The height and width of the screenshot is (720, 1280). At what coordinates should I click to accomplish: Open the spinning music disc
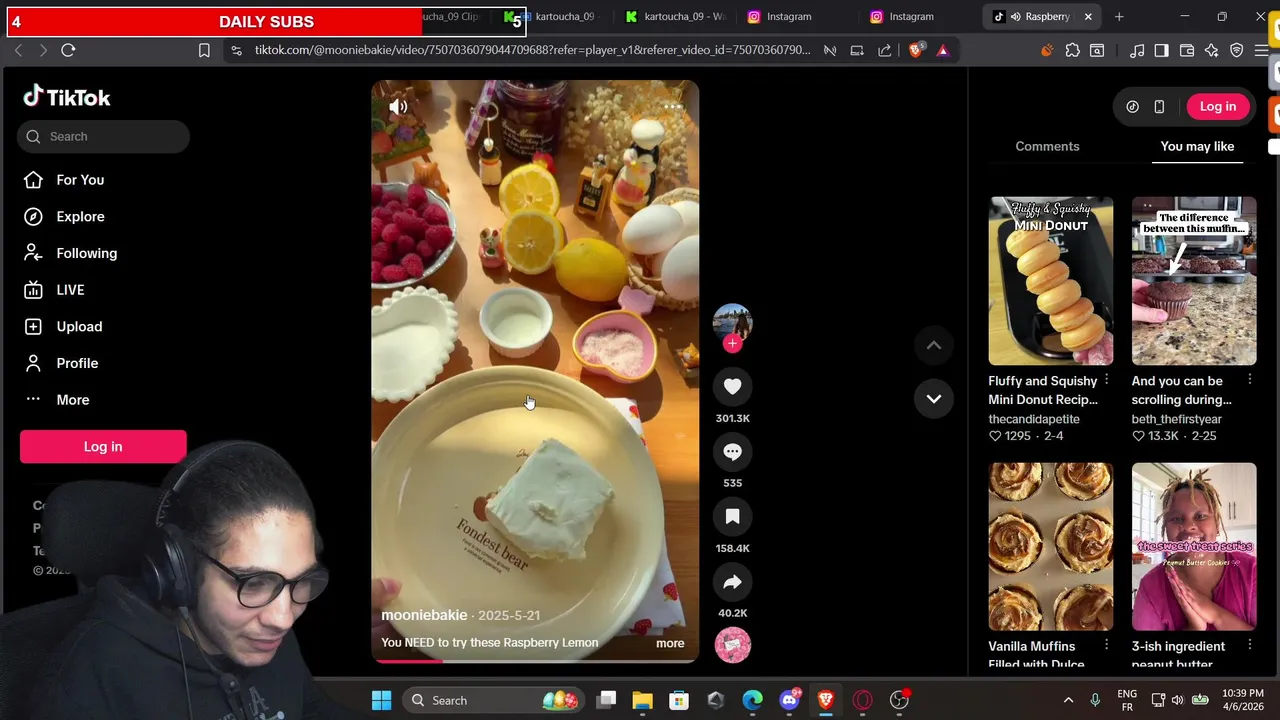pyautogui.click(x=732, y=645)
